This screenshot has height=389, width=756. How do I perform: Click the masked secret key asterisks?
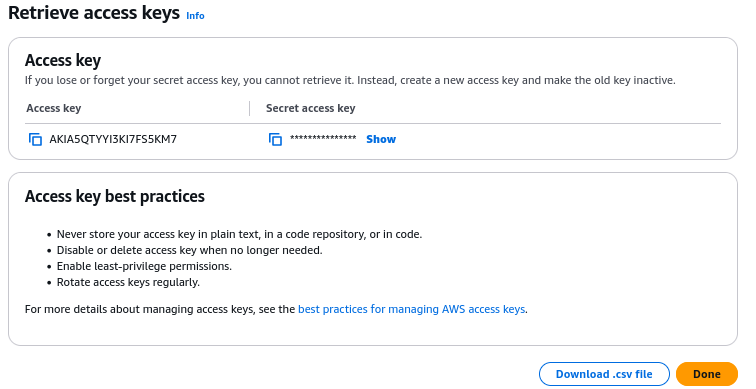(x=323, y=138)
